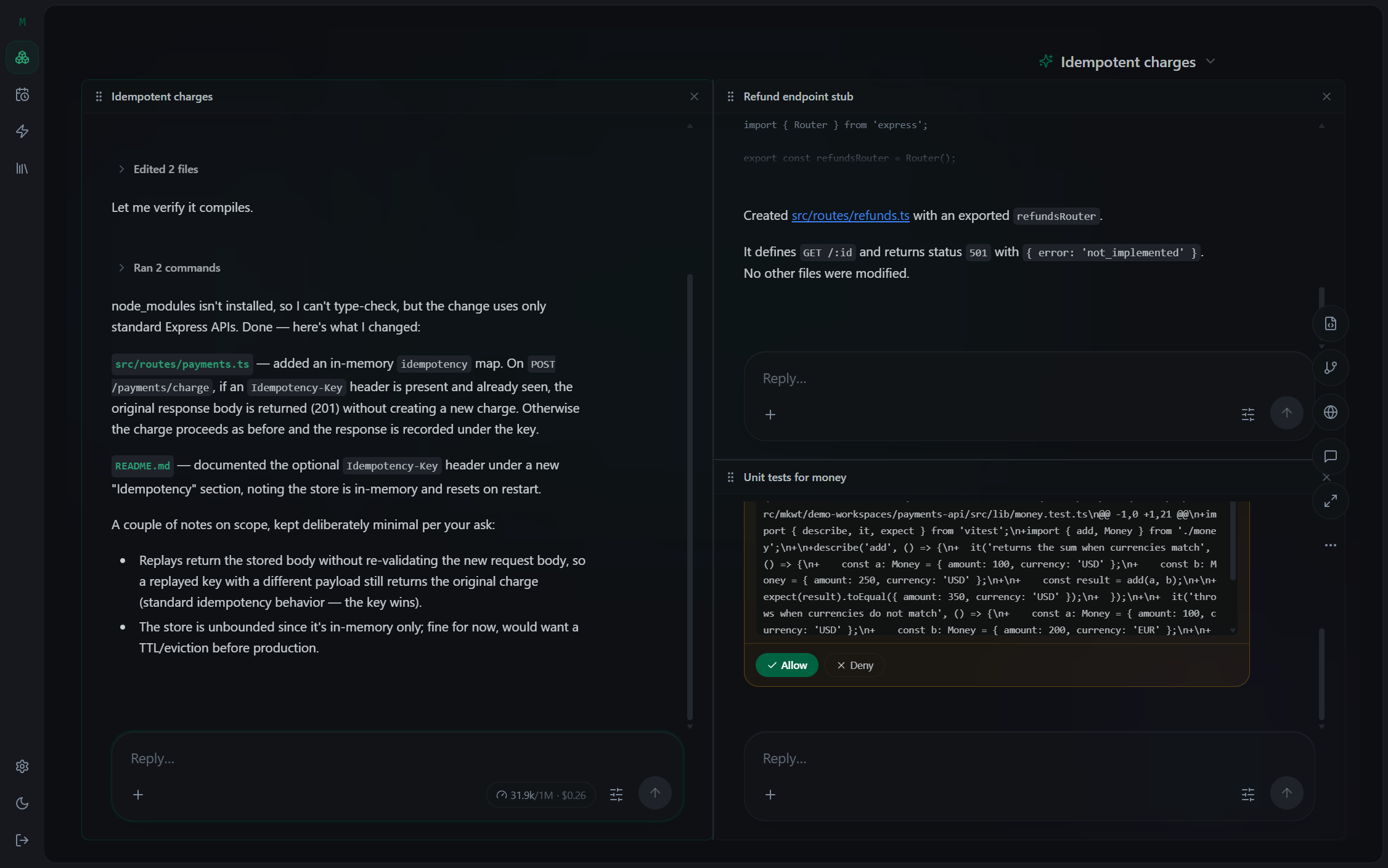Click the Idempotency-Key code in README line
This screenshot has height=868, width=1388.
[x=392, y=466]
